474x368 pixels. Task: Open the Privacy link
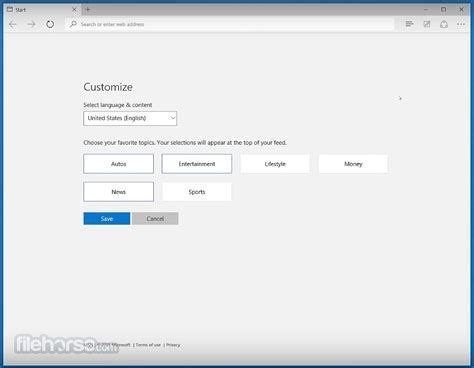coord(173,345)
